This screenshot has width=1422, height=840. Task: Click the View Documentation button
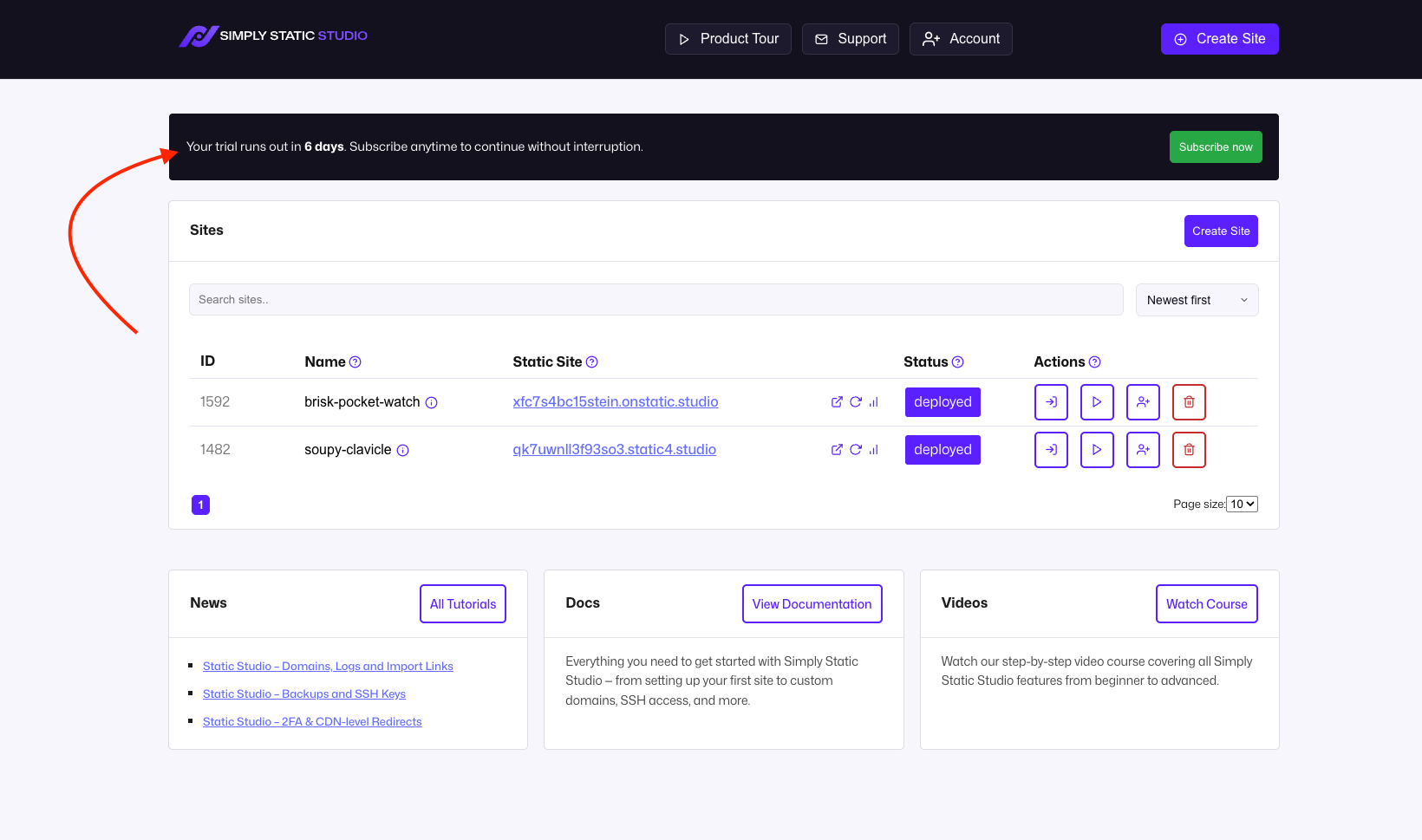point(812,604)
